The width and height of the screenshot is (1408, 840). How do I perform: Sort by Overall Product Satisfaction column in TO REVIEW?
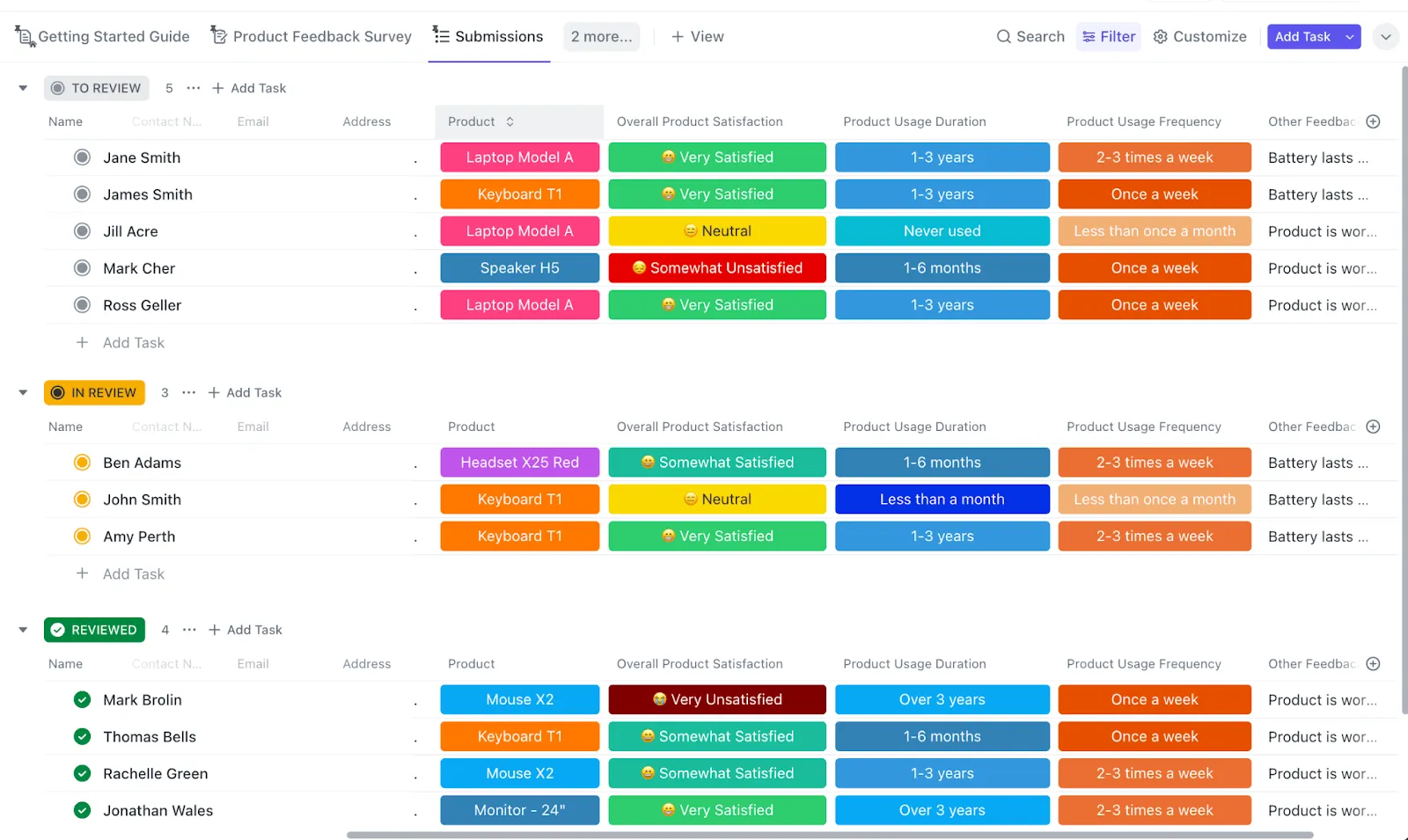click(x=700, y=121)
